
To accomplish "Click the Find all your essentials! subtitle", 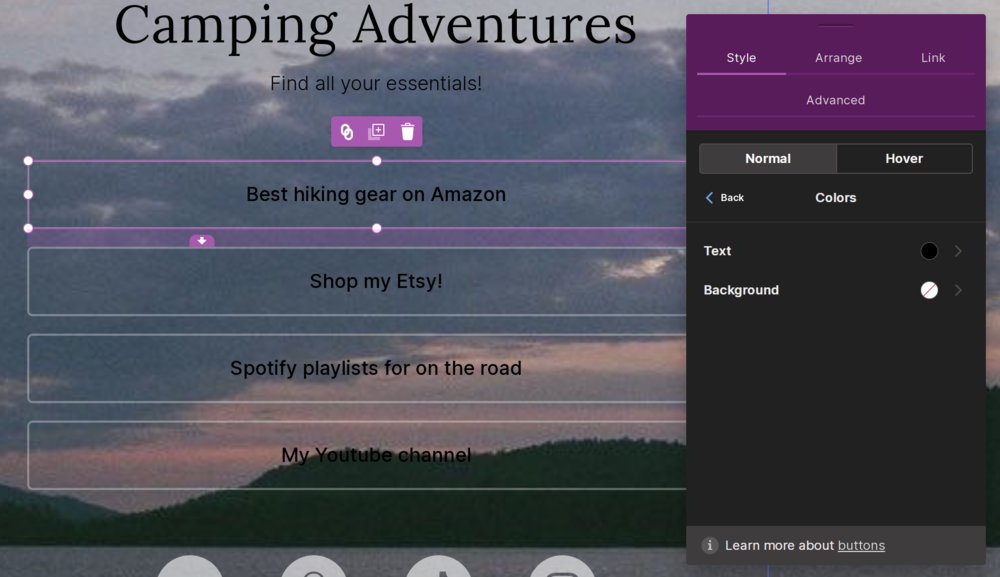I will 376,84.
